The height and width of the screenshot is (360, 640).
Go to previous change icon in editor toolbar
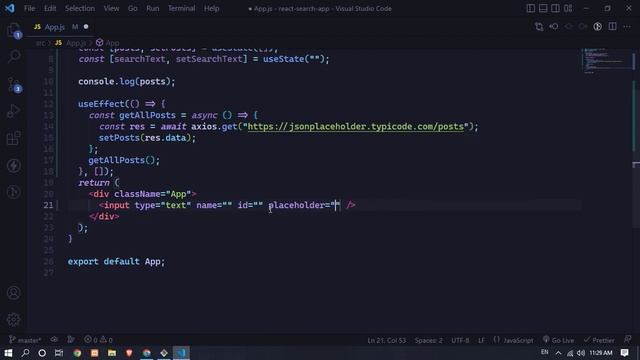[x=553, y=27]
